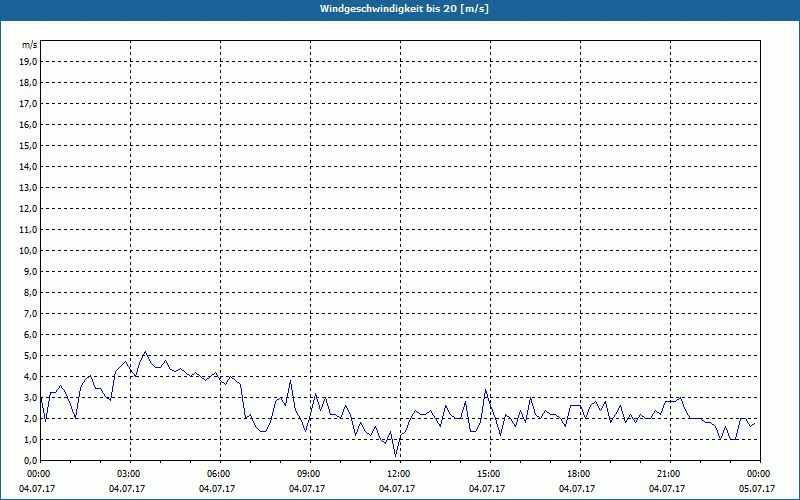Click the 7,0 y-axis label
Image resolution: width=800 pixels, height=500 pixels.
(x=30, y=313)
